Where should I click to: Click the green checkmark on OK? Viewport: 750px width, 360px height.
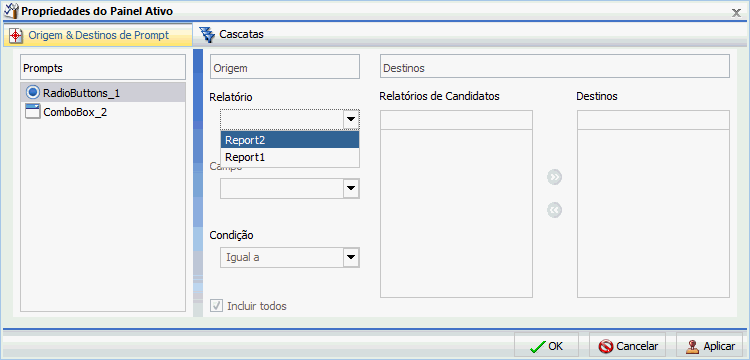click(x=538, y=346)
